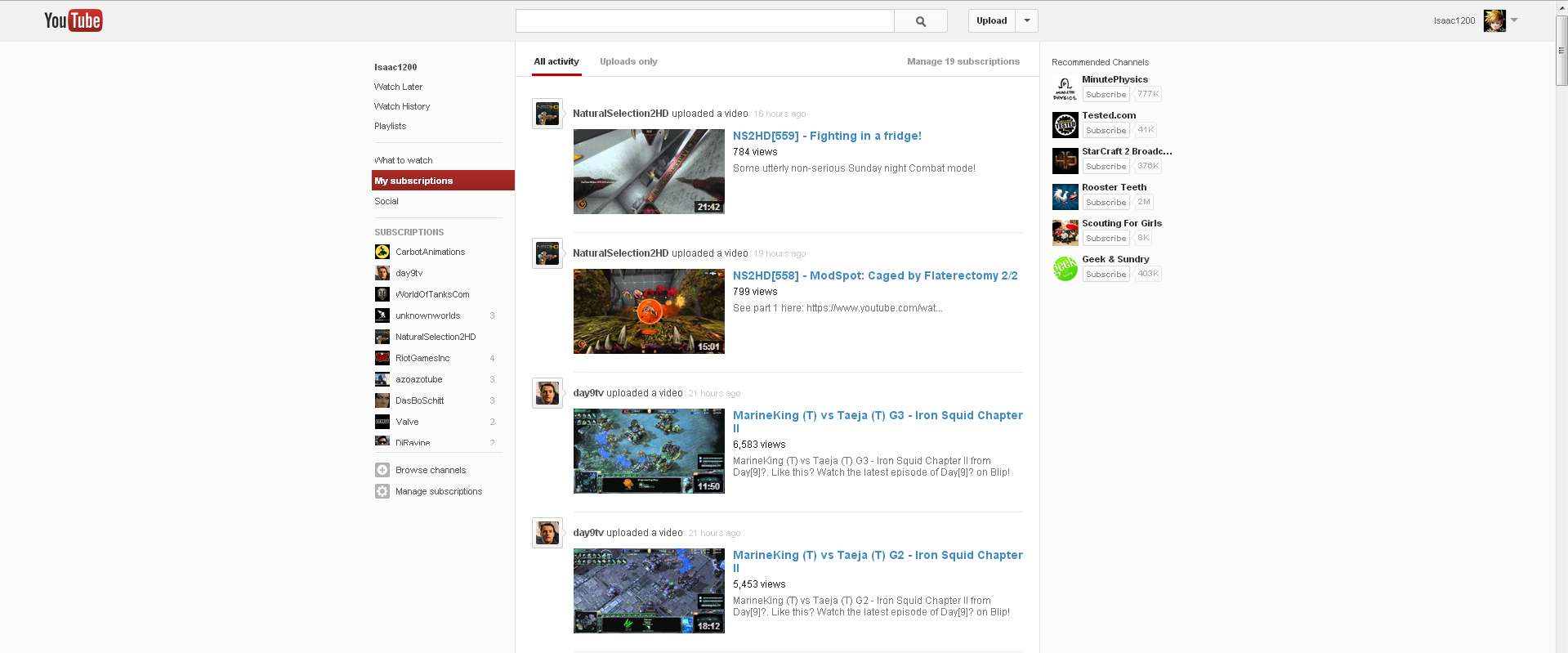Open MarineKing vs Taeja G3 video title
This screenshot has height=653, width=1568.
[878, 421]
